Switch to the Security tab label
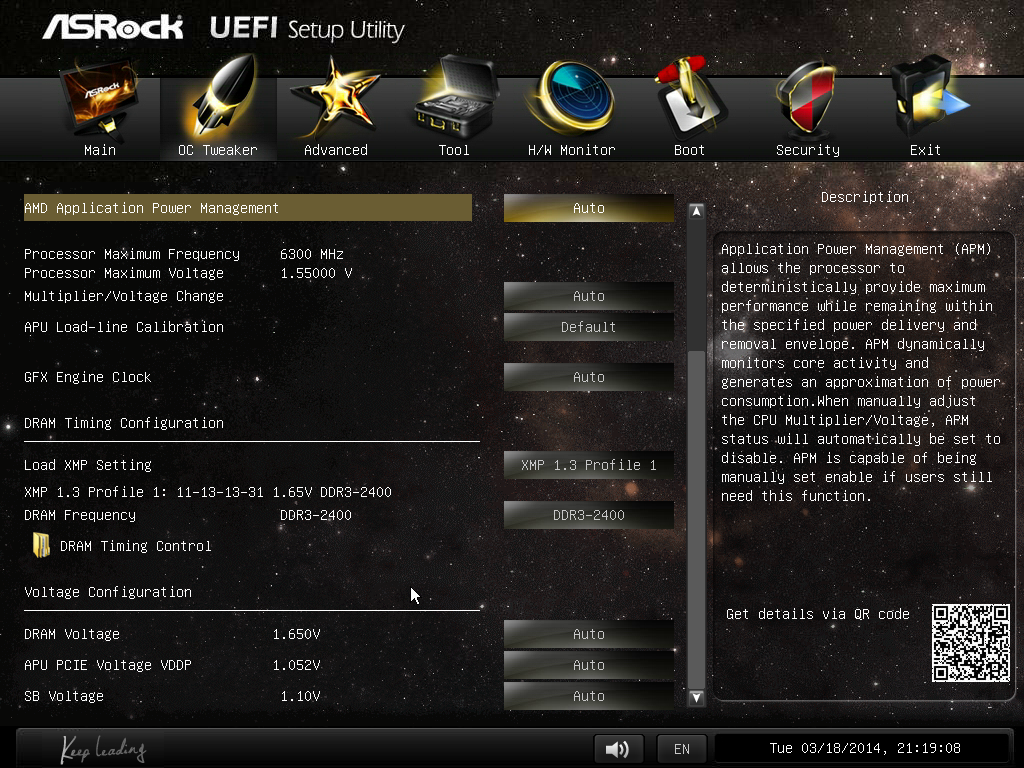This screenshot has height=768, width=1024. [x=808, y=150]
